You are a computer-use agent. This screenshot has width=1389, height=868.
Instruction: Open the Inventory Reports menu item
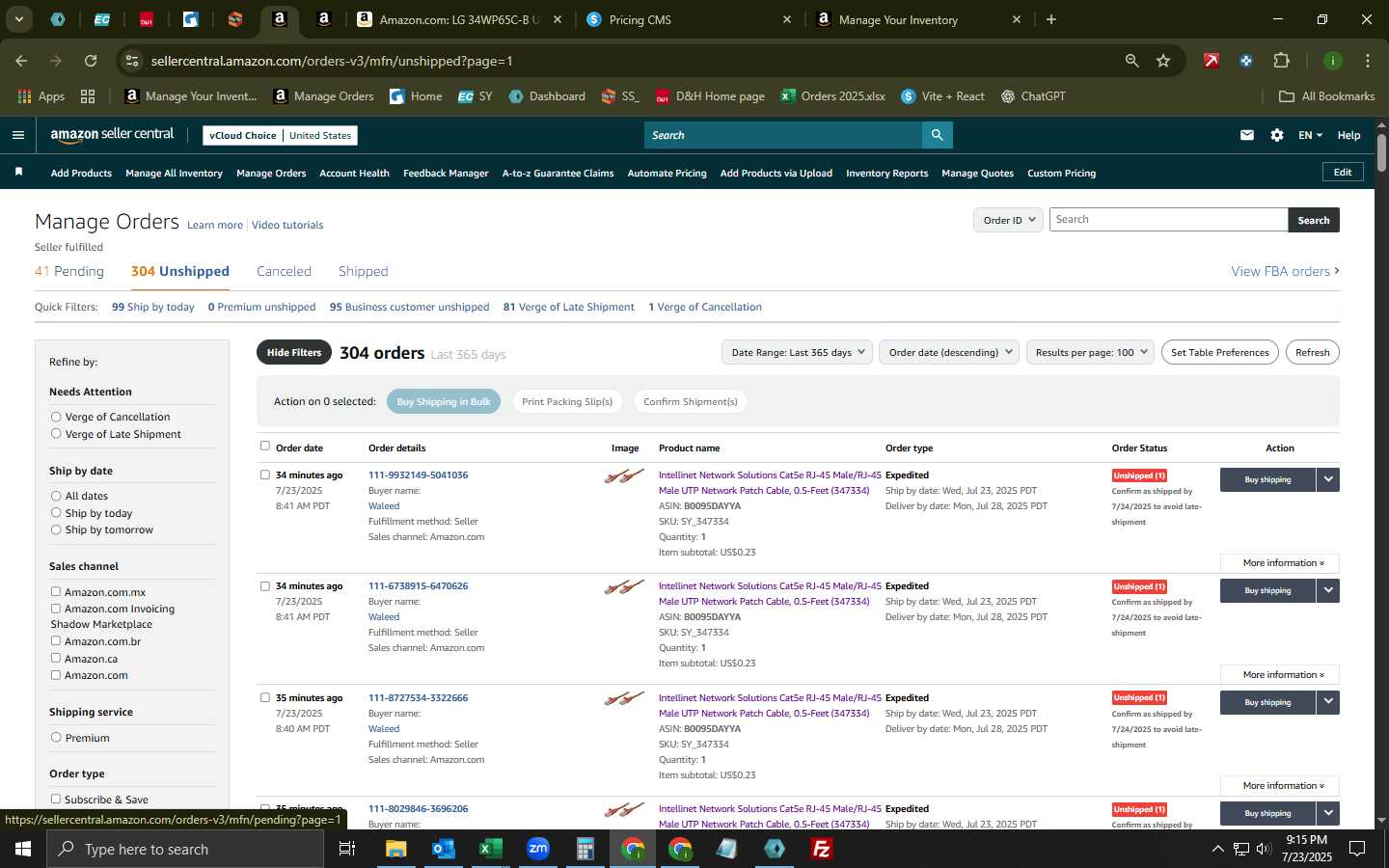pyautogui.click(x=886, y=173)
